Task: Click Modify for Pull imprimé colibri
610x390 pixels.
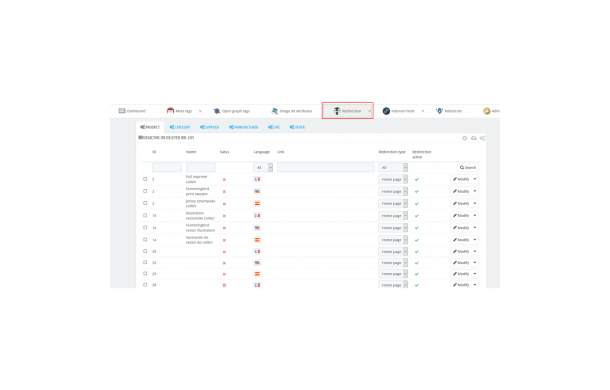Action: (x=461, y=179)
